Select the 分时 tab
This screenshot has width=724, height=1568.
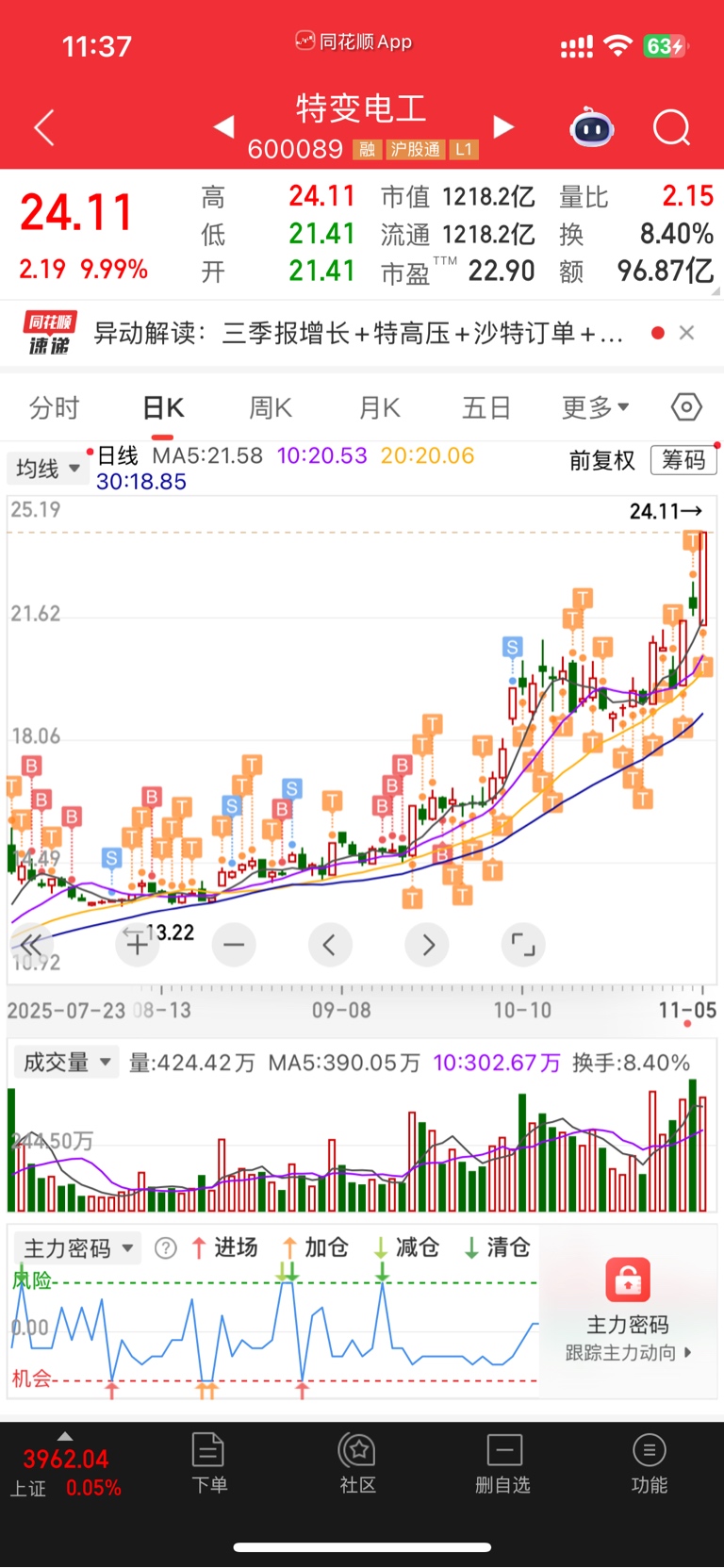pos(55,408)
